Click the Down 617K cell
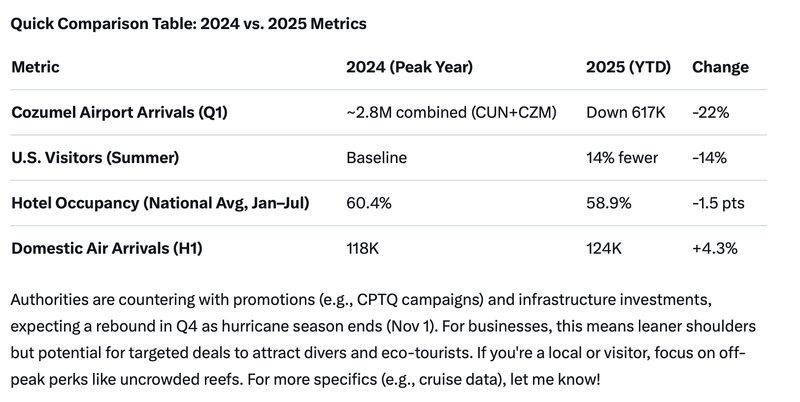 625,112
